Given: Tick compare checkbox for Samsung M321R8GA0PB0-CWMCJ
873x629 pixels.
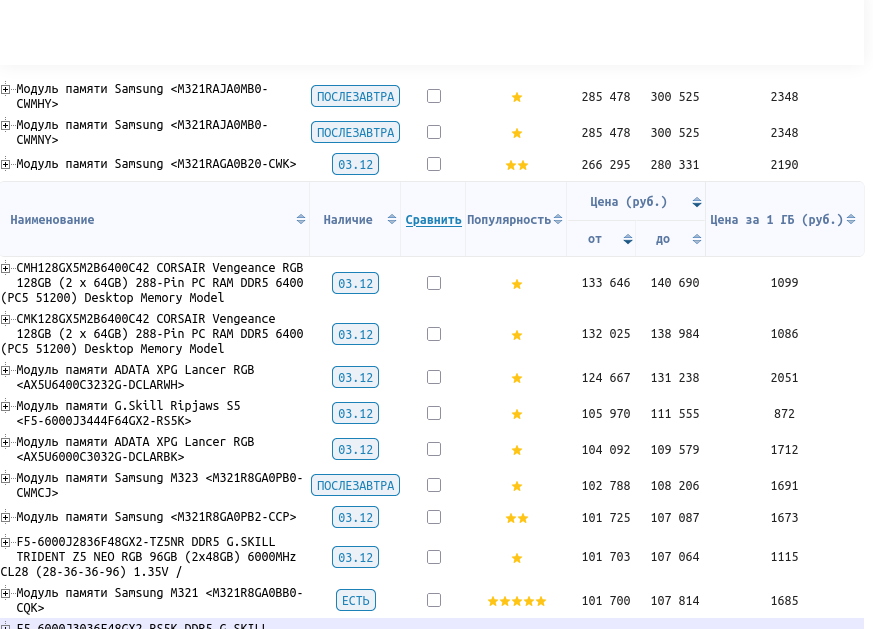Looking at the screenshot, I should click(434, 485).
